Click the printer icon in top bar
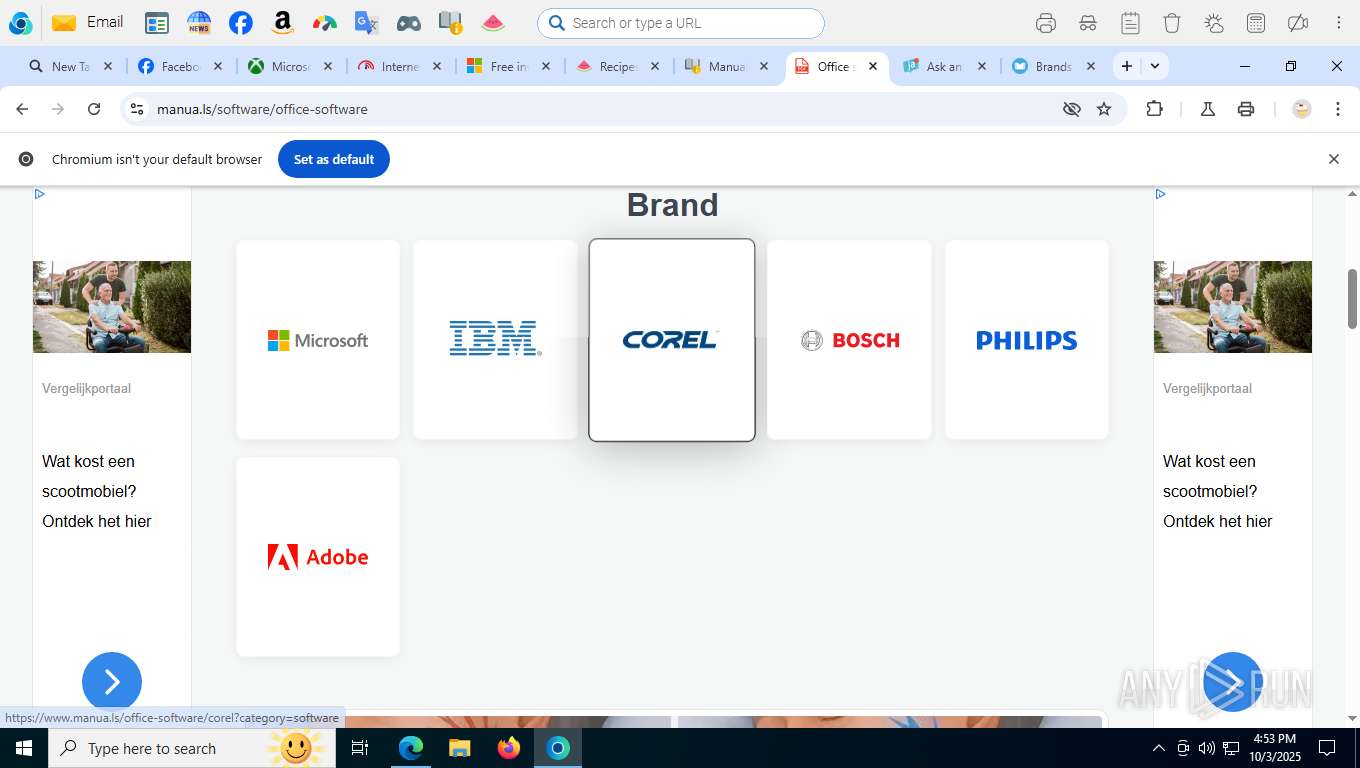This screenshot has height=768, width=1360. pos(1046,23)
